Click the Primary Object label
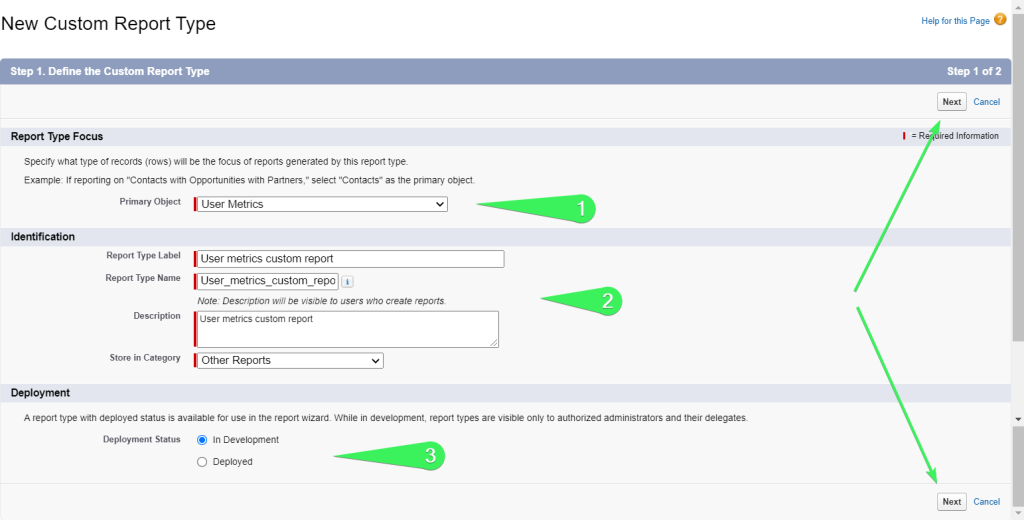 (150, 202)
